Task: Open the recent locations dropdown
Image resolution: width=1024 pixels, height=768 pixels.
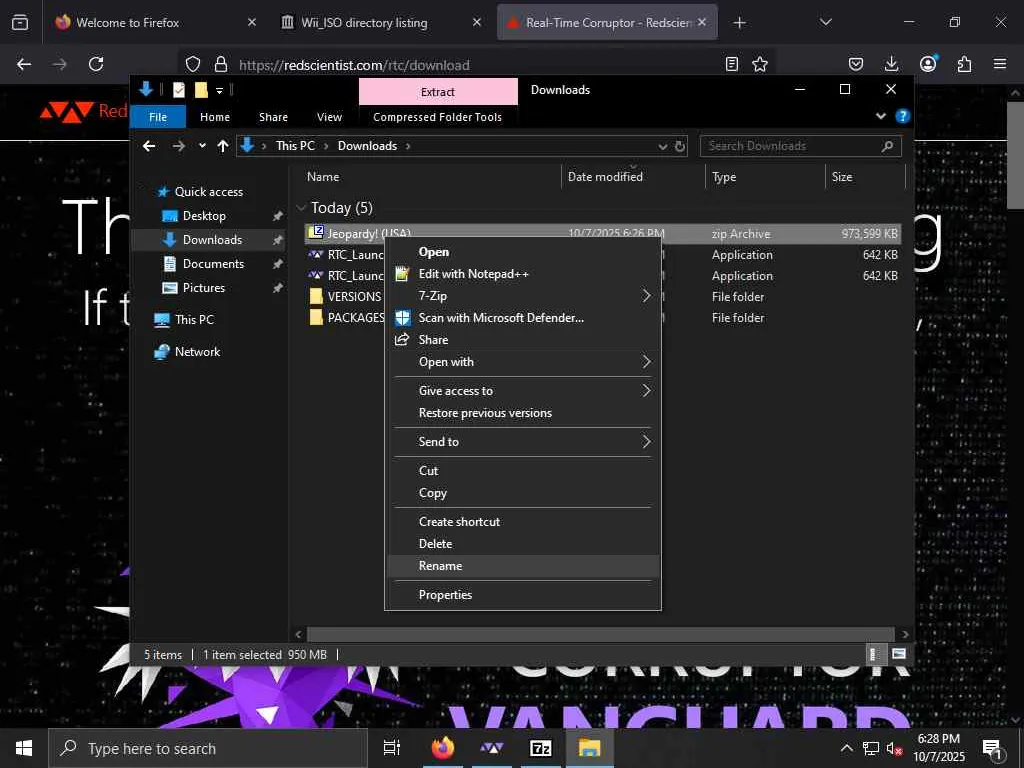Action: (x=202, y=146)
